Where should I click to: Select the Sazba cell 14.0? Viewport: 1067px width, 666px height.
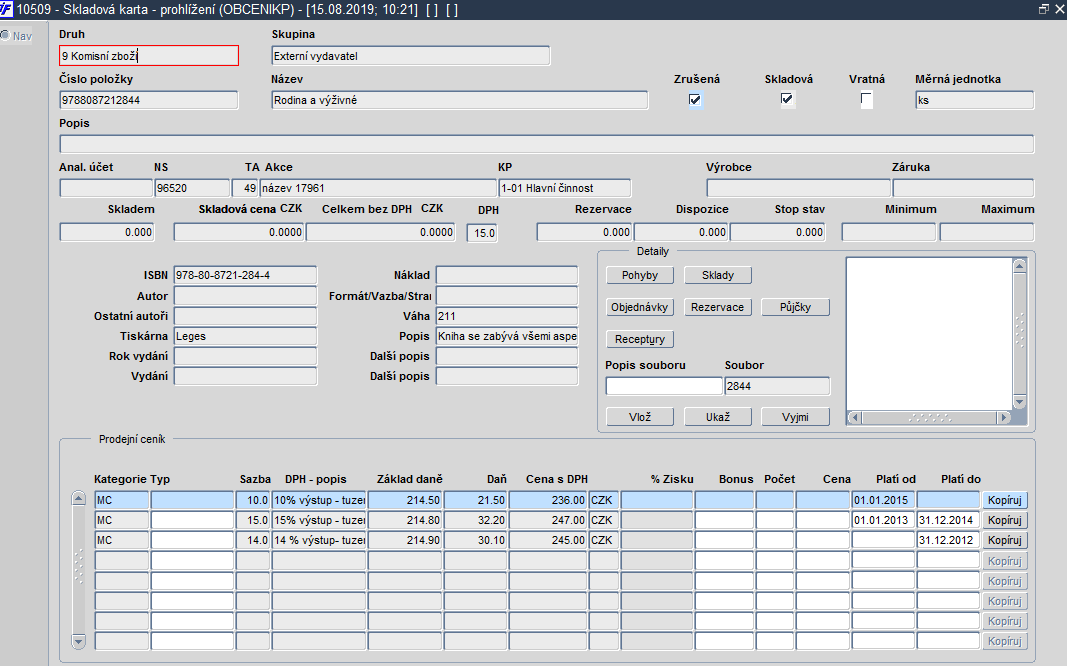tap(252, 540)
